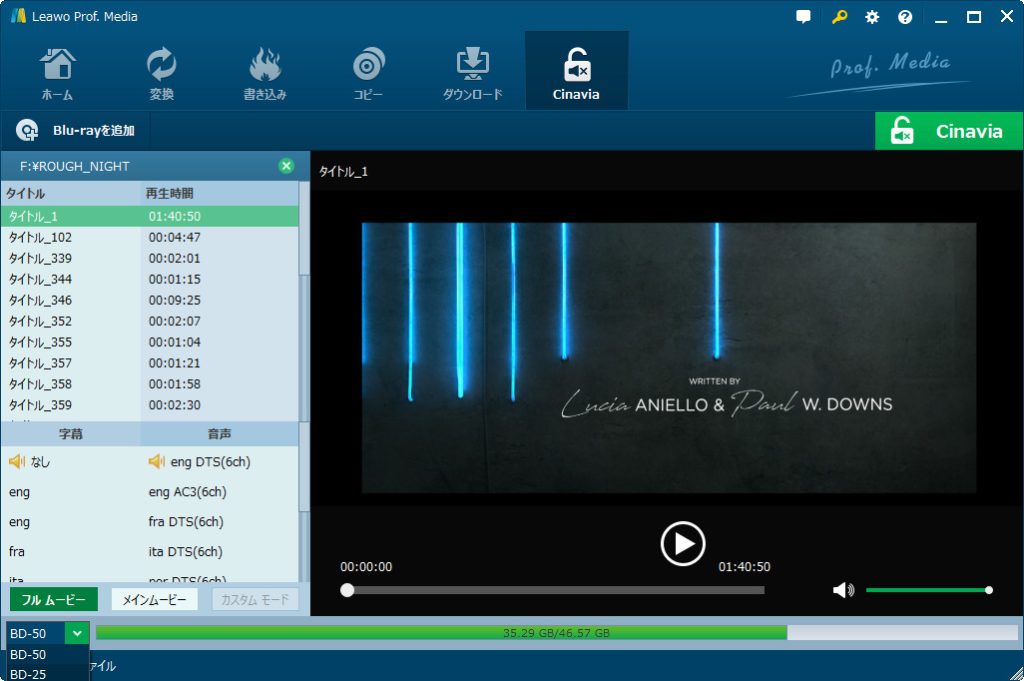Screen dimensions: 1024x681
Task: Select title row タイトル_344
Action: pos(150,279)
